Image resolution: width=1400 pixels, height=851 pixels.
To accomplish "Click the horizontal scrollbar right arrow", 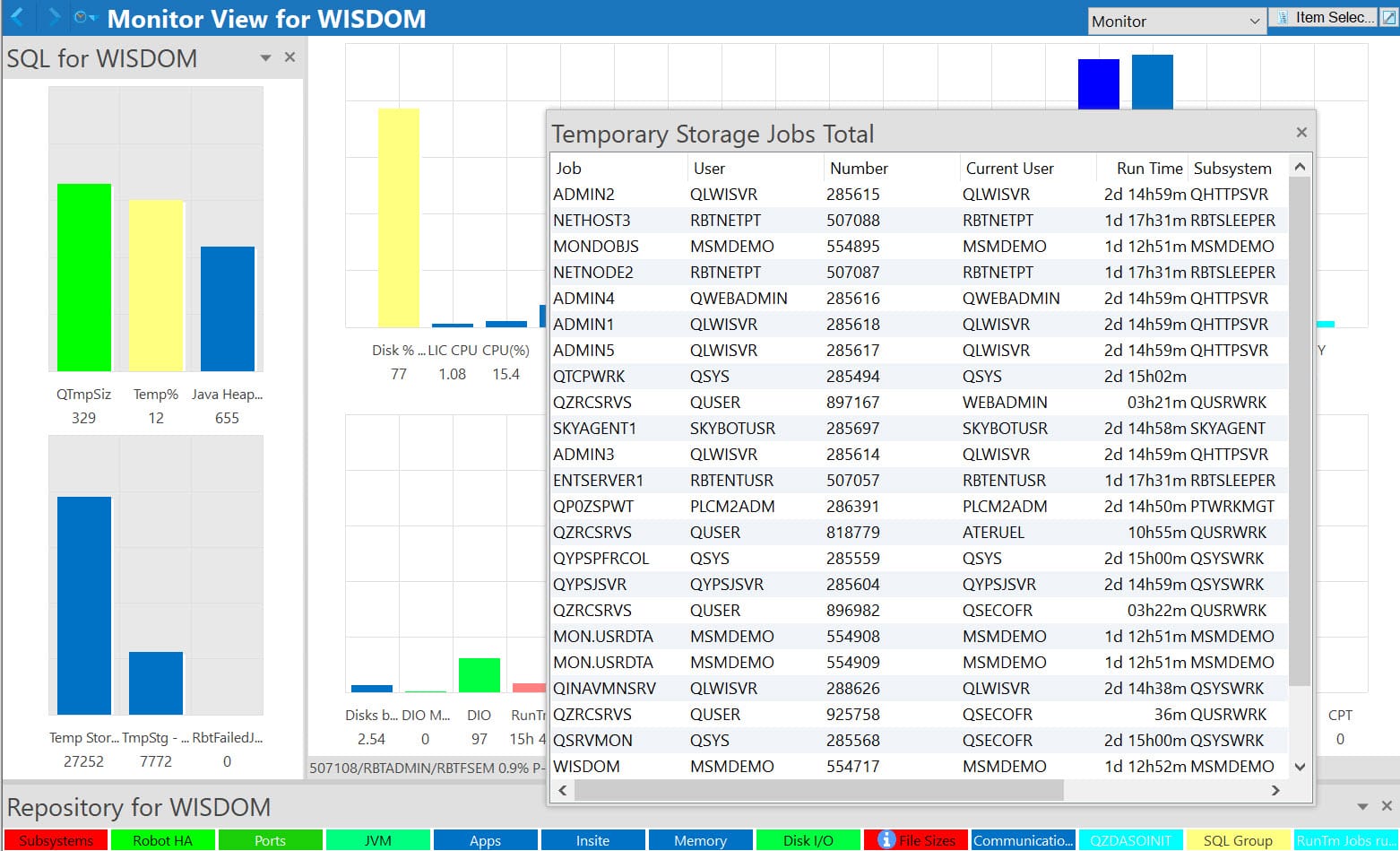I will (x=1275, y=790).
